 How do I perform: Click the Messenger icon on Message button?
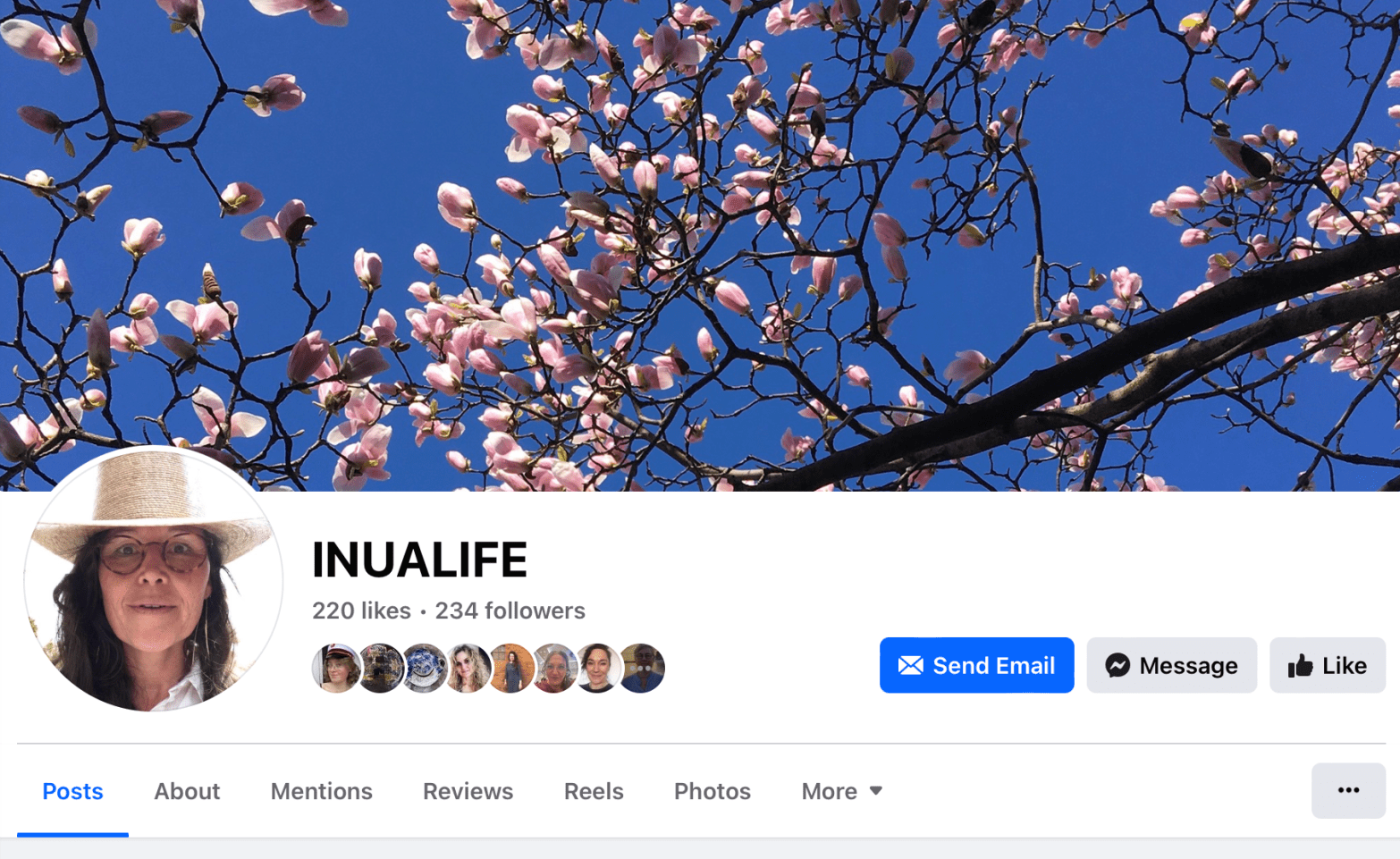point(1117,666)
